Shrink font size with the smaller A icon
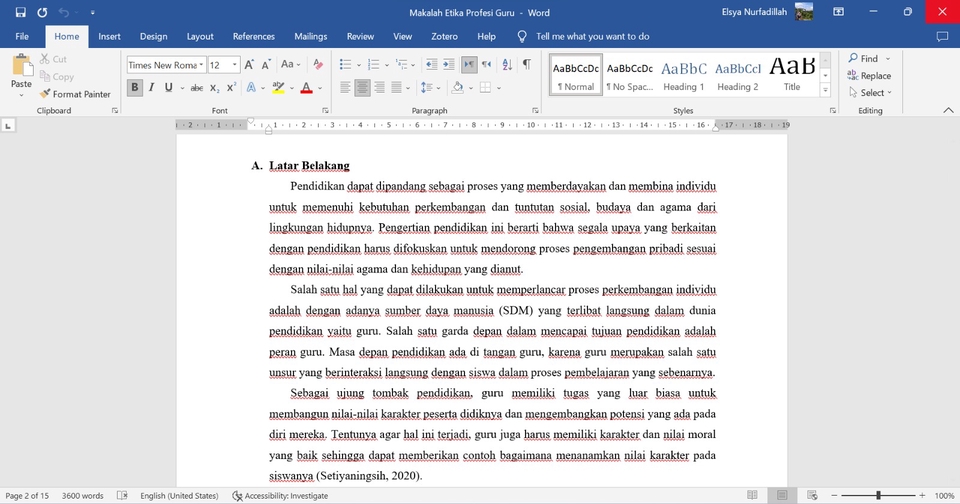 click(x=266, y=64)
